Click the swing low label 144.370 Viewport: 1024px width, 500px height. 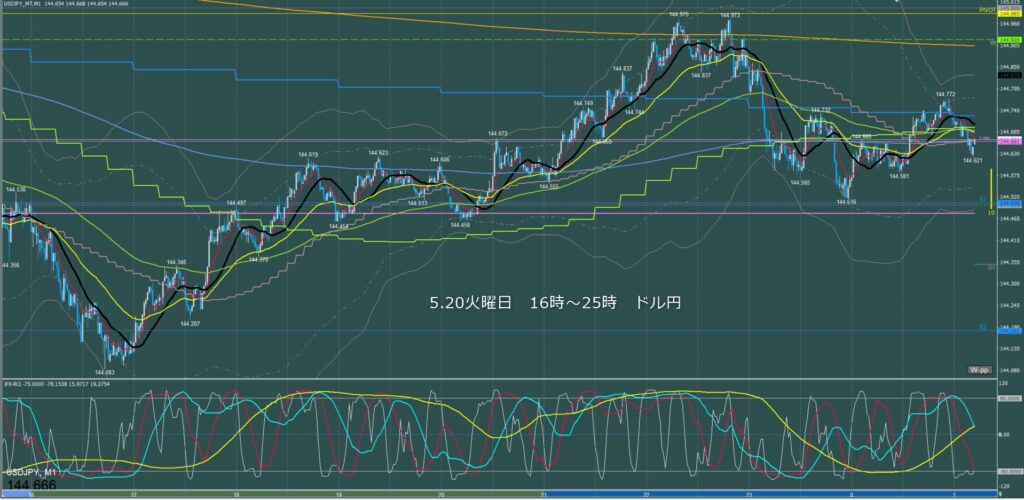(x=259, y=260)
